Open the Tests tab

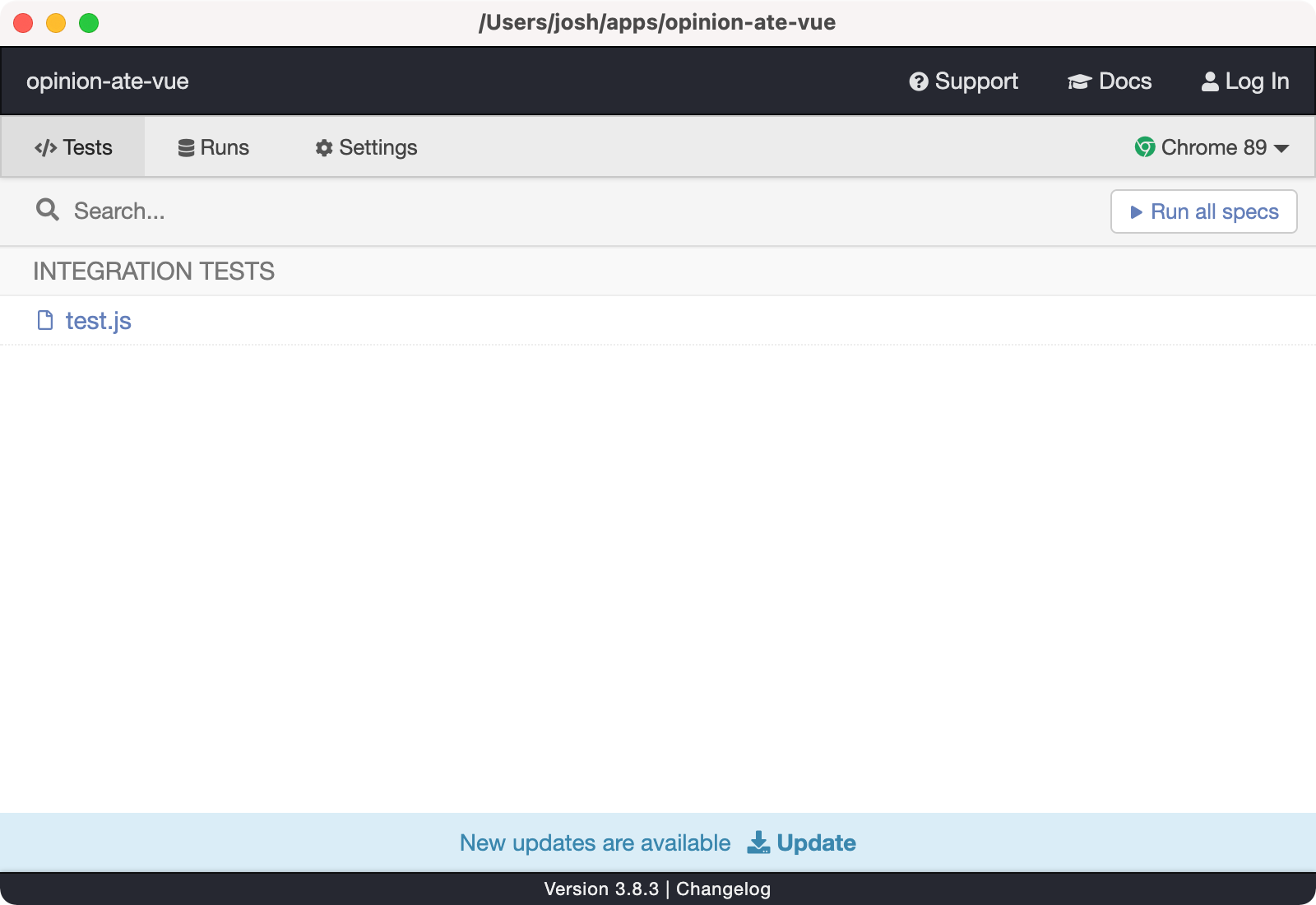click(73, 147)
